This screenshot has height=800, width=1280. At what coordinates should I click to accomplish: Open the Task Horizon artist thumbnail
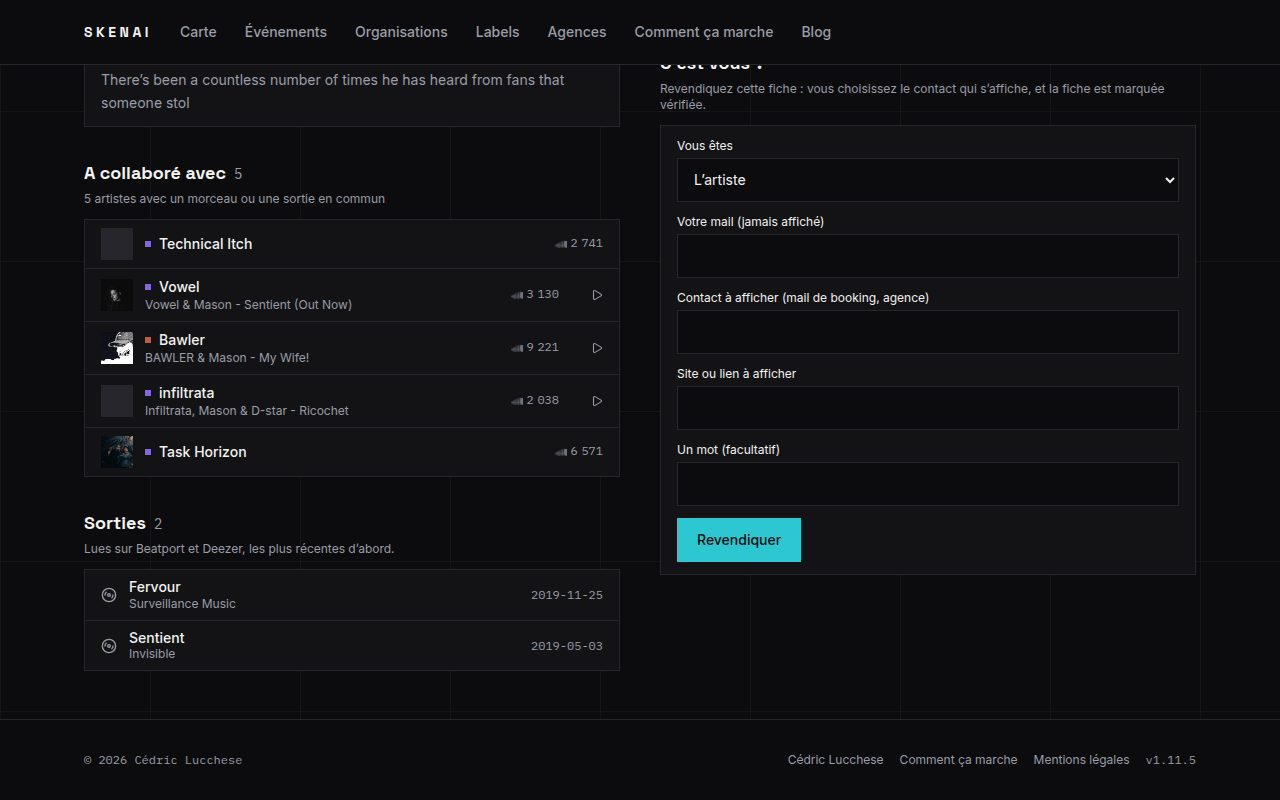(x=117, y=452)
